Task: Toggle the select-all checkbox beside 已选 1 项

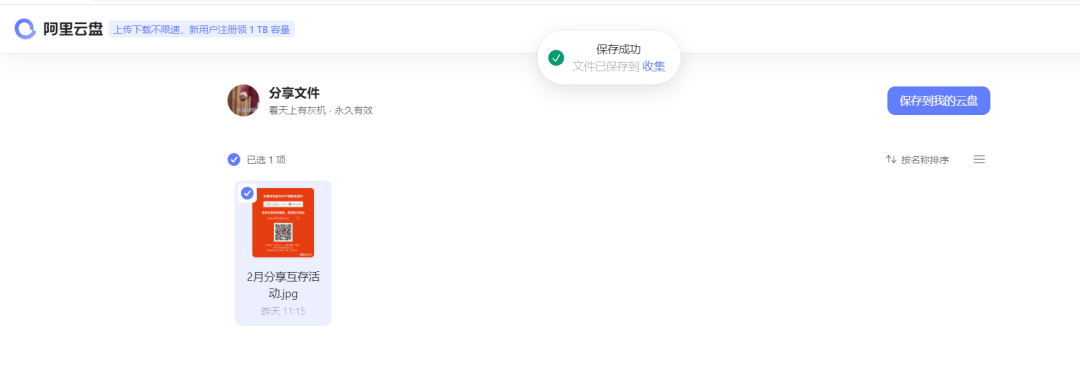Action: tap(234, 160)
